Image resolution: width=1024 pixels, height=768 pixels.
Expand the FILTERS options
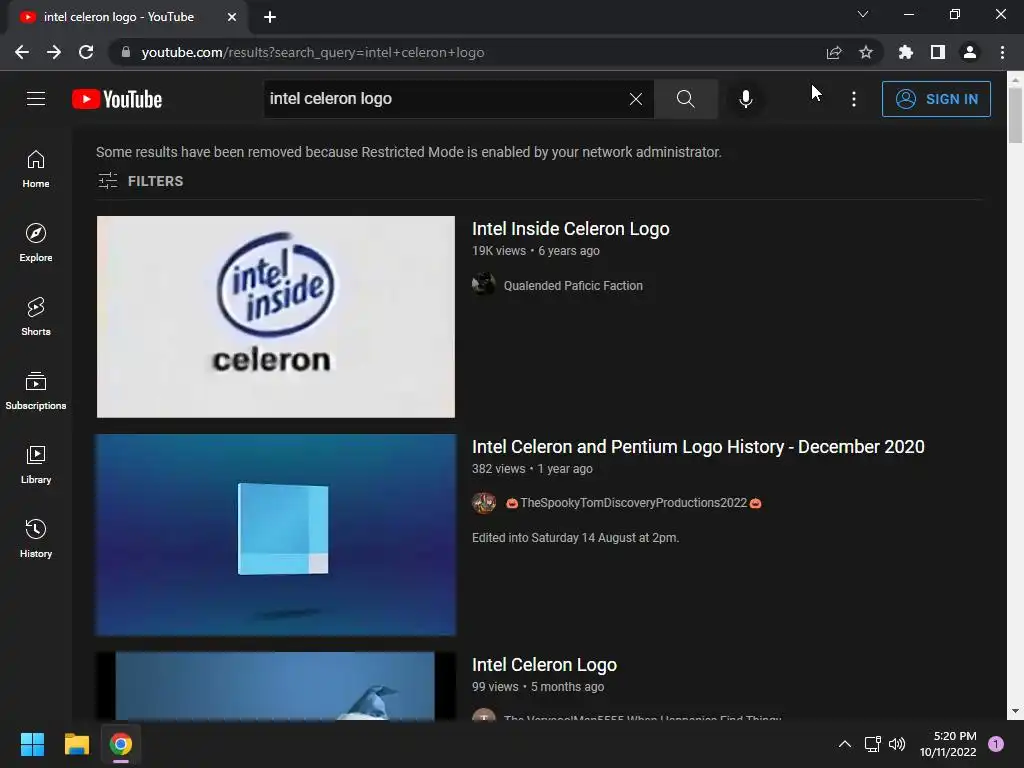click(x=140, y=181)
